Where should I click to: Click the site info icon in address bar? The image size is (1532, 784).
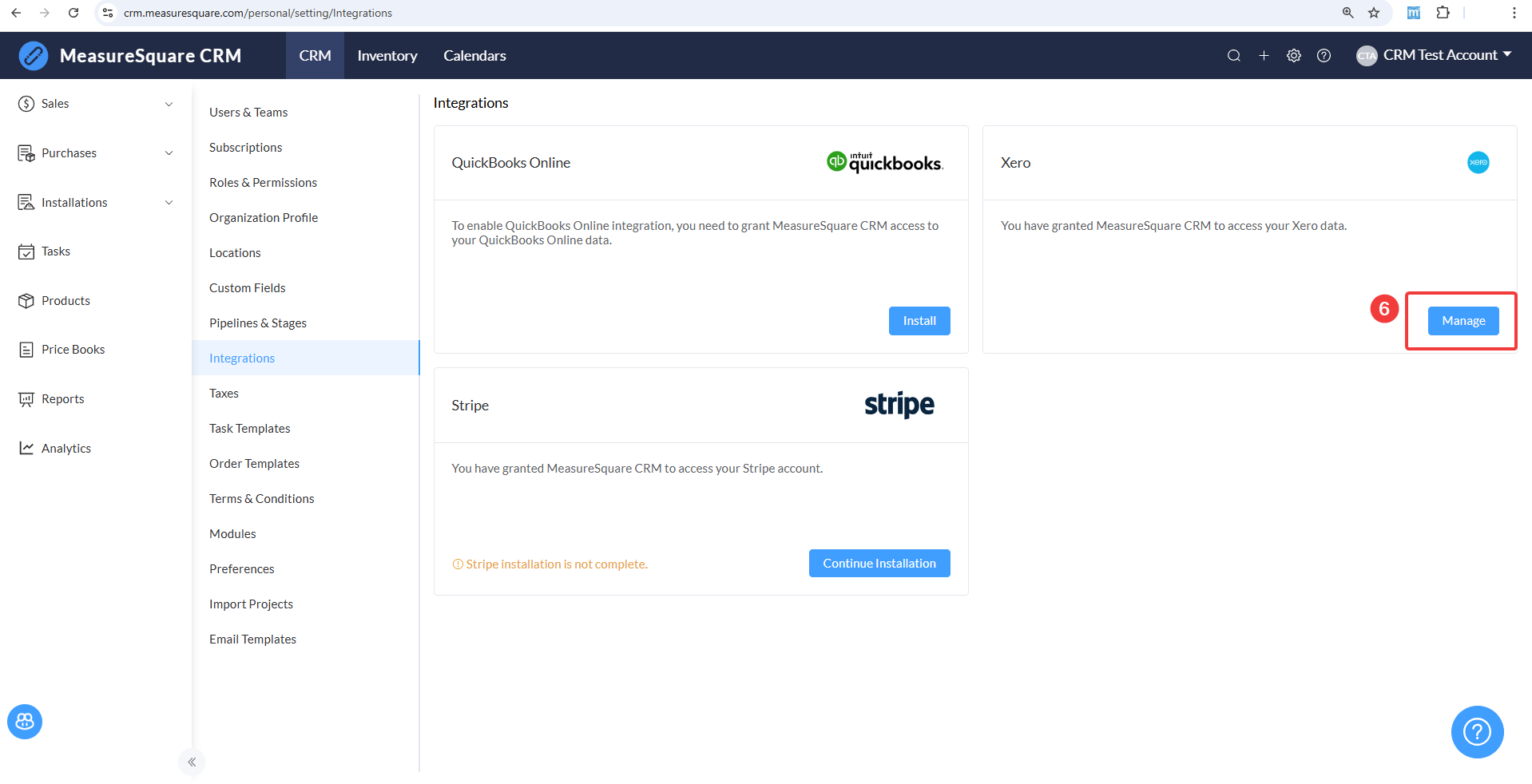pos(108,13)
